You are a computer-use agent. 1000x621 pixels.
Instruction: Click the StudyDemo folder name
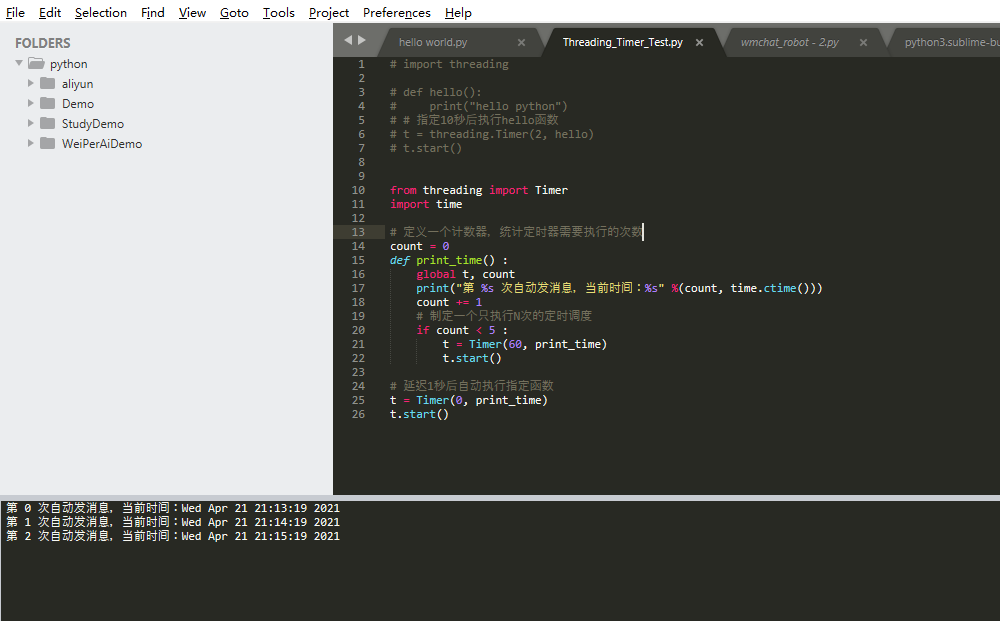[x=92, y=124]
